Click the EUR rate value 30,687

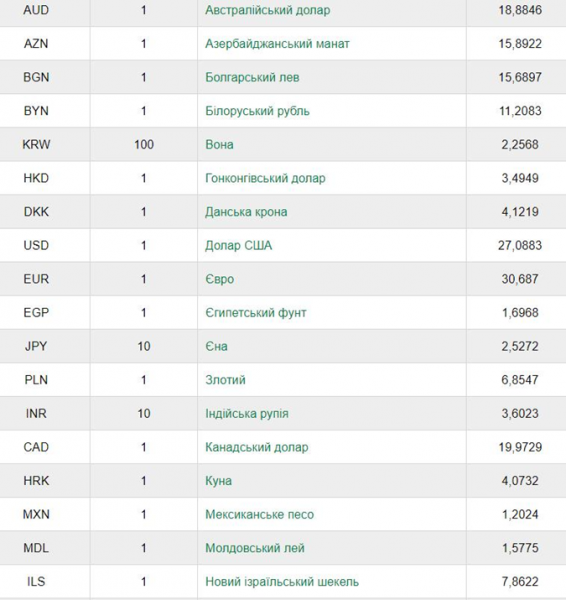pos(520,279)
